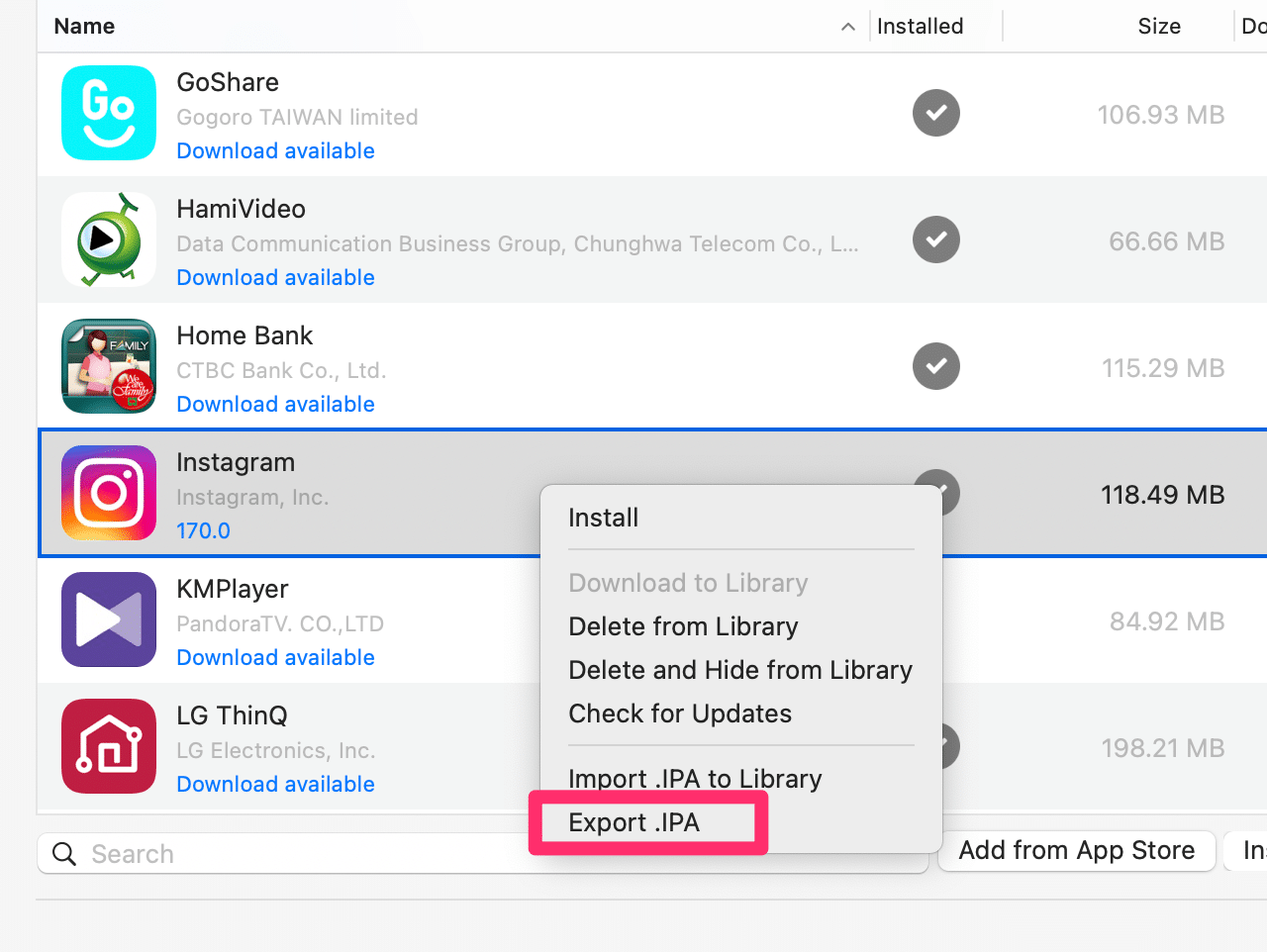Choose Install from context menu
Screen dimensions: 1267x952
tap(604, 518)
